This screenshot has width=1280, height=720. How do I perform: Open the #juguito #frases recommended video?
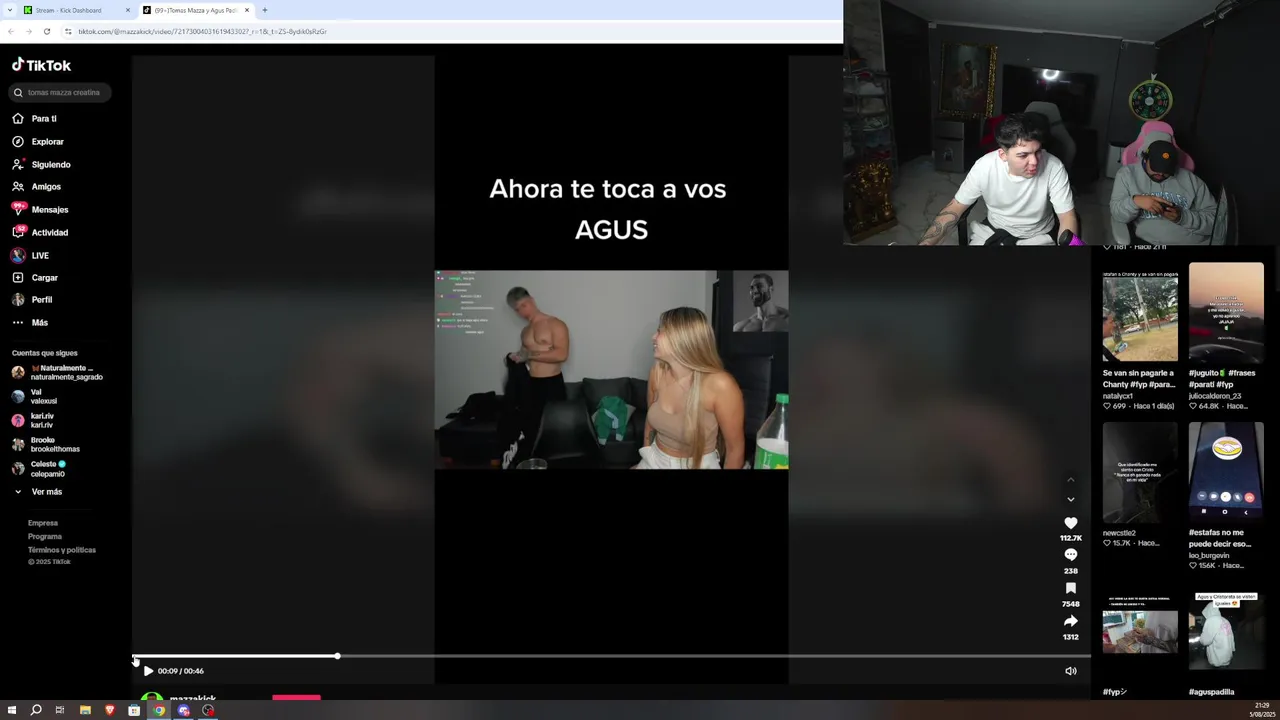coord(1226,312)
